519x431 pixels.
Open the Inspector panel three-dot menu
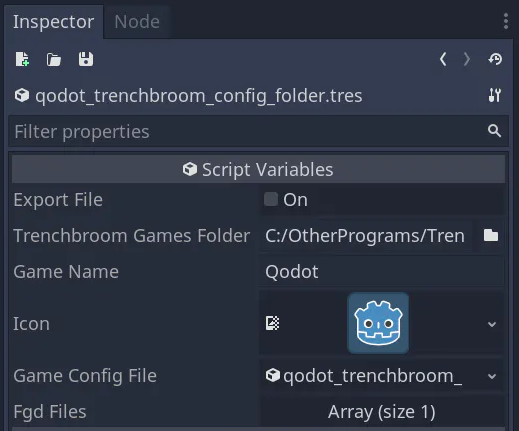click(506, 21)
